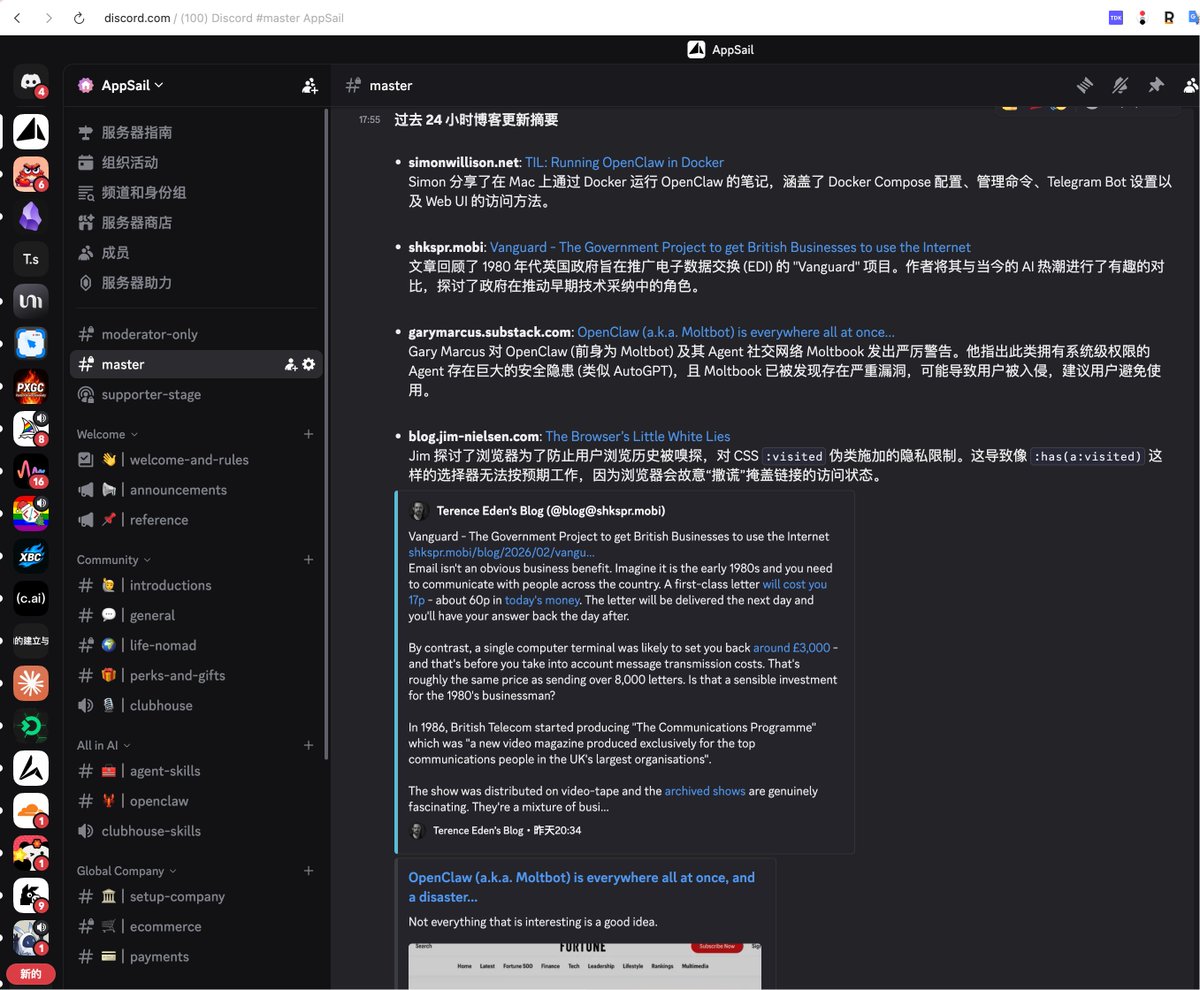
Task: Click the TDK browser extension icon
Action: [1116, 18]
